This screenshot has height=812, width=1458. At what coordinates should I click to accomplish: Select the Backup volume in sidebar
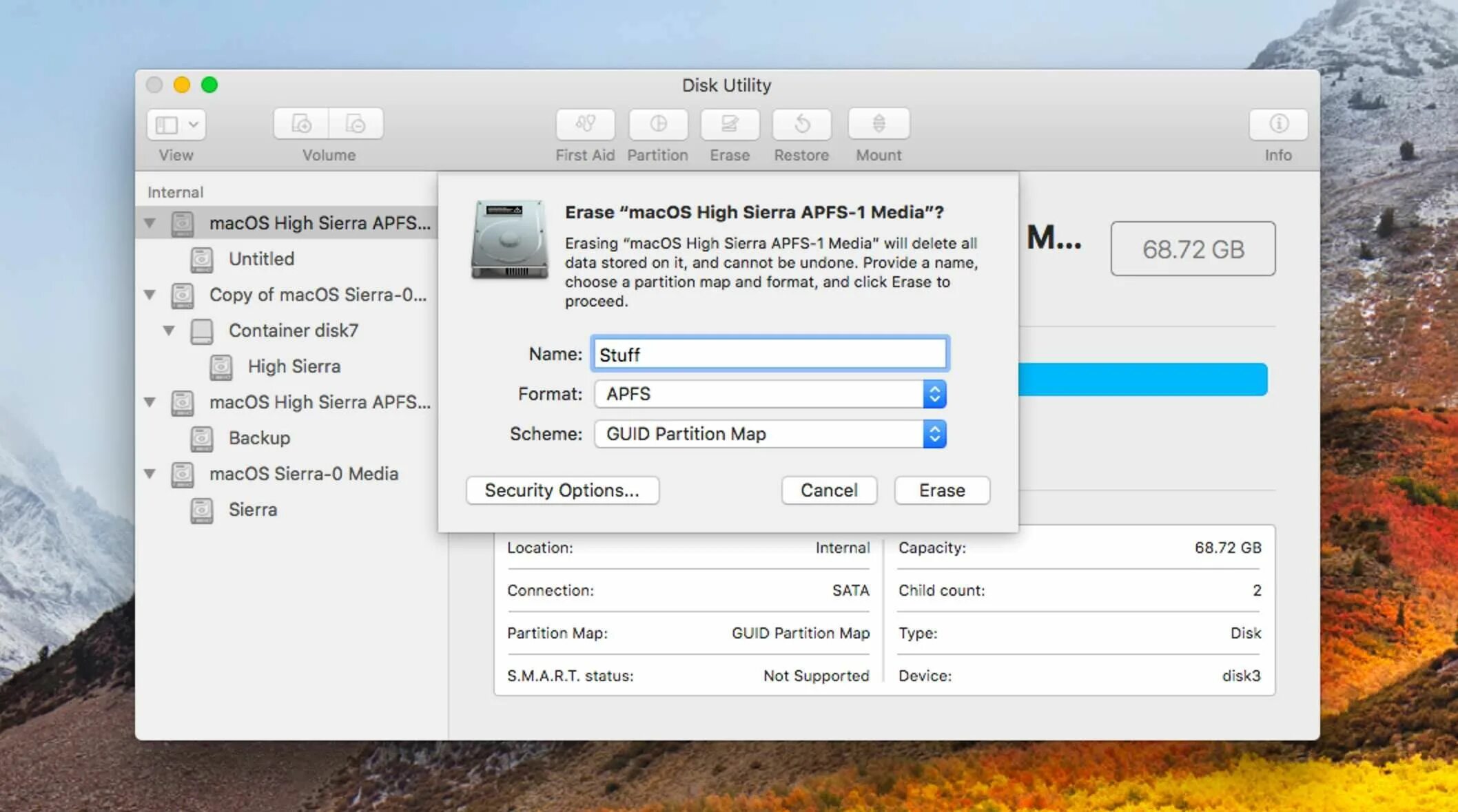coord(259,438)
